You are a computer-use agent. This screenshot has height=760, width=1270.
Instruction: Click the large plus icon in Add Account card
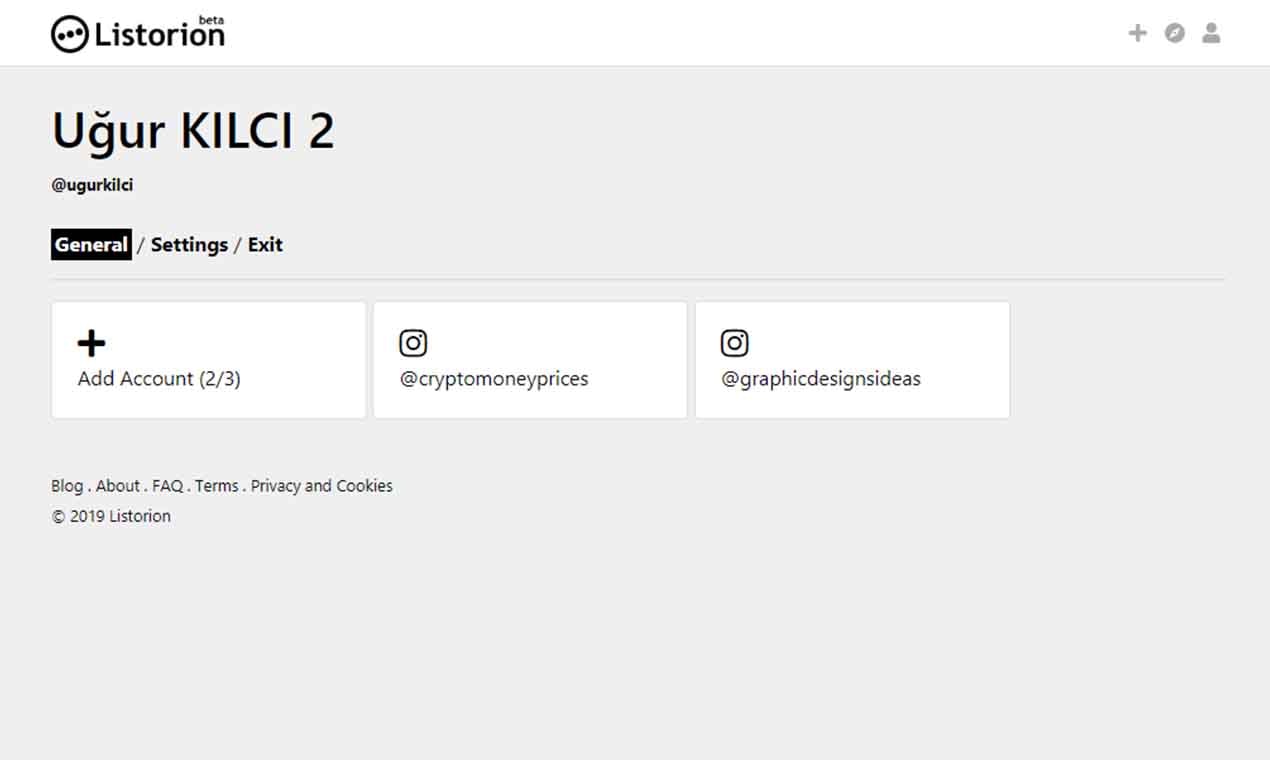[91, 343]
